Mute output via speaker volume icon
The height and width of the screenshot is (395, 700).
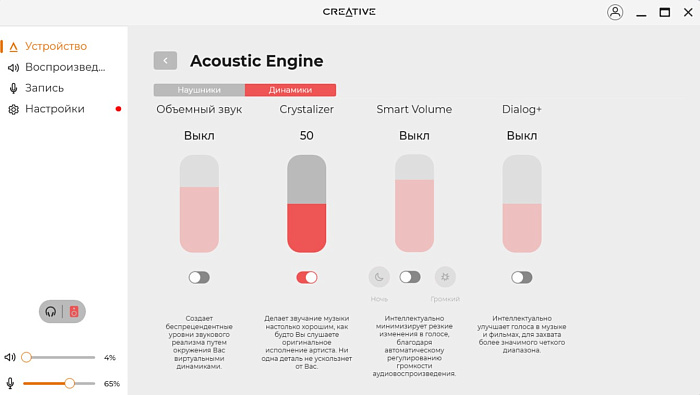[x=10, y=357]
